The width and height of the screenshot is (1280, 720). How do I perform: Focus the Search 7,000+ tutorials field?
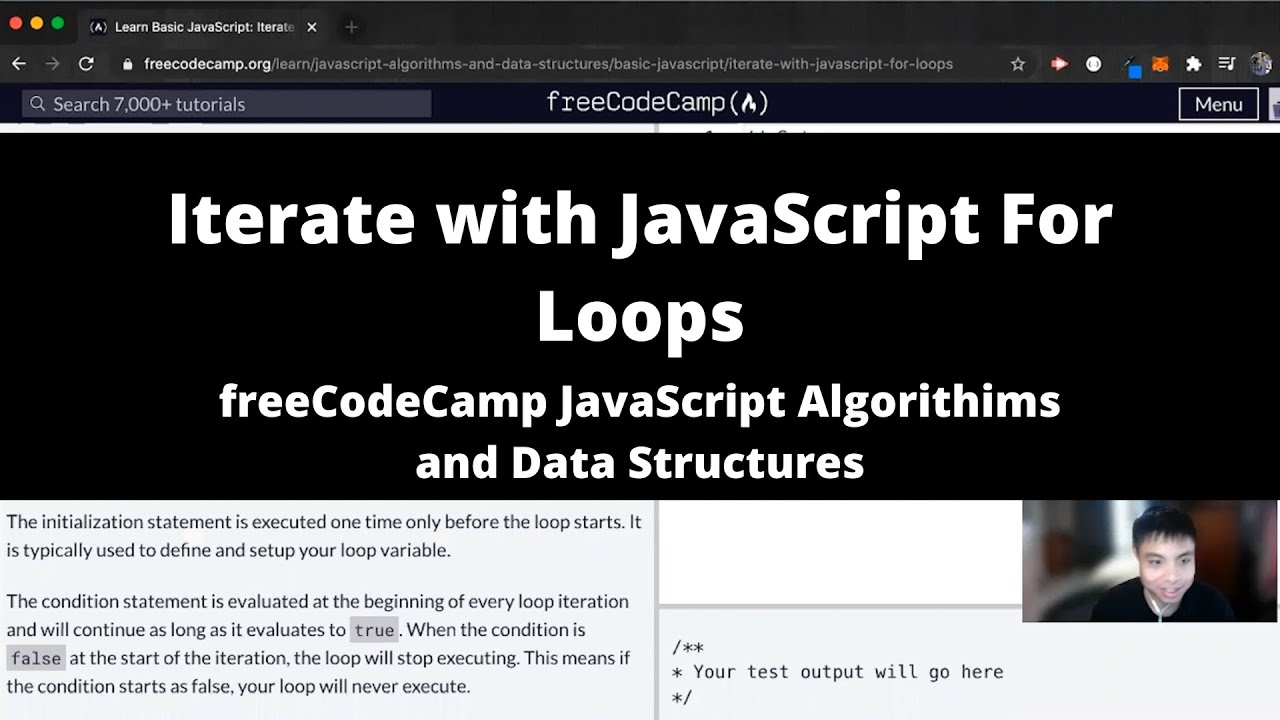(227, 104)
